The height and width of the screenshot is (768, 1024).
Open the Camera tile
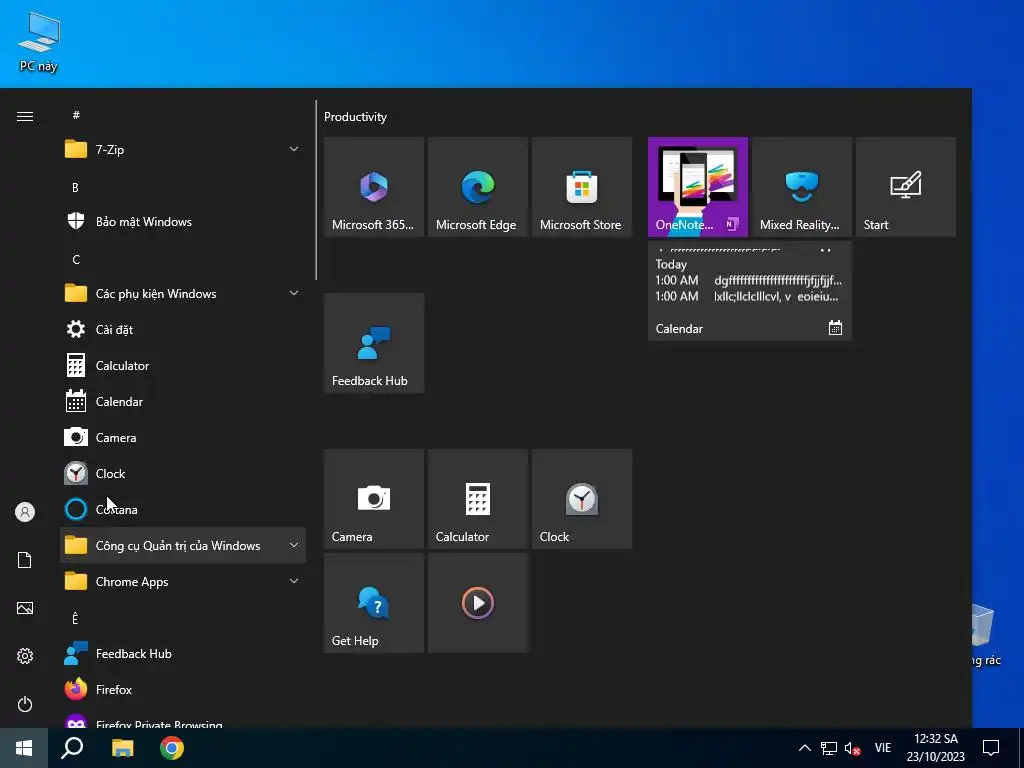click(374, 499)
